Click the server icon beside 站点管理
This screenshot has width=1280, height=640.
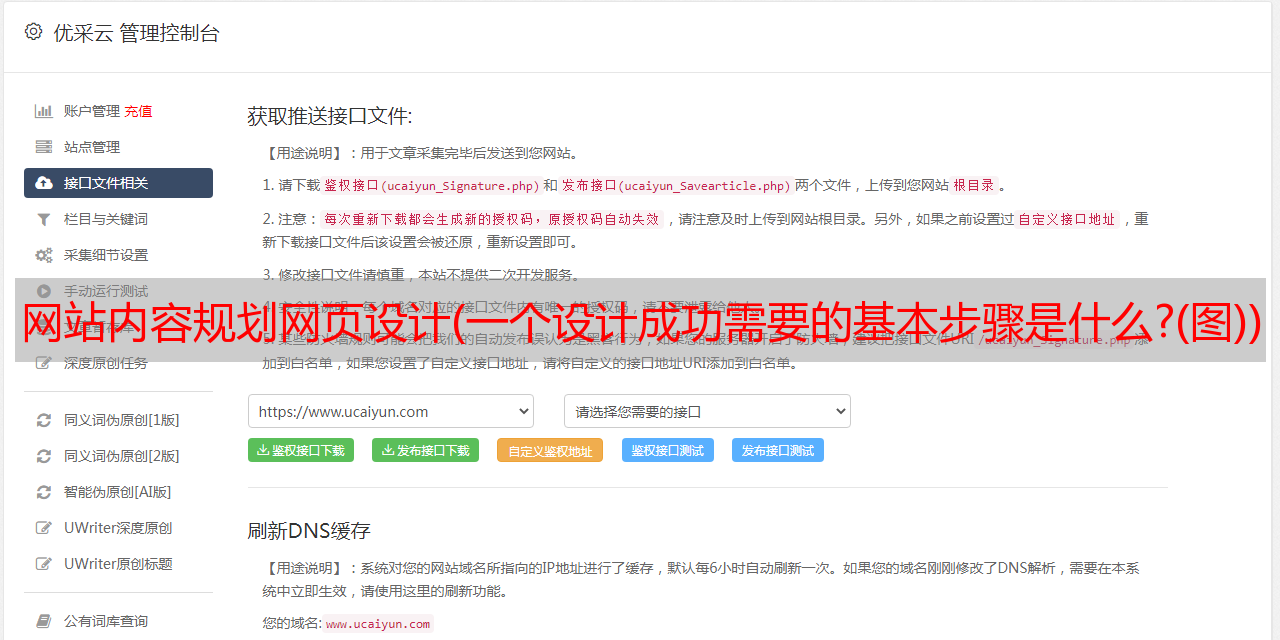pos(44,147)
